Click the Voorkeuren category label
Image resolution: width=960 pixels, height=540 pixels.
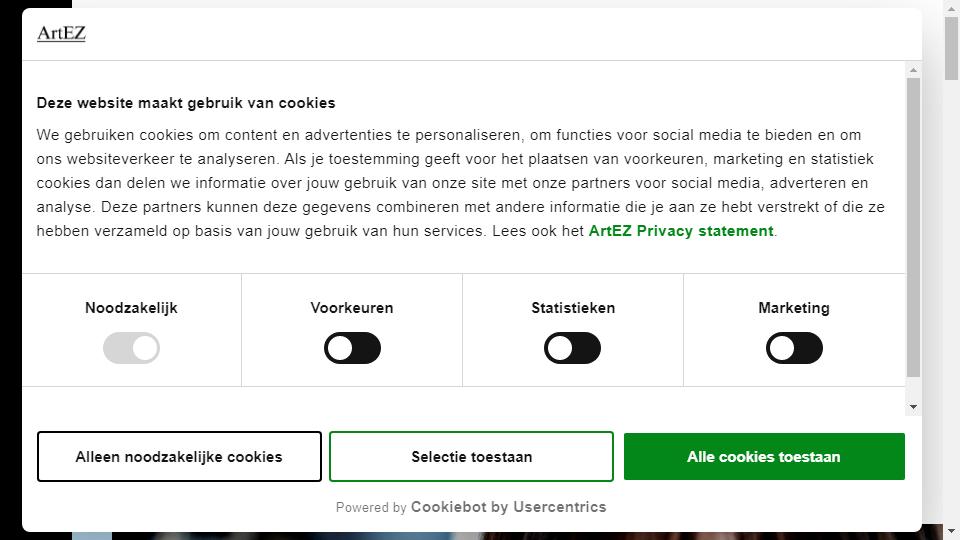click(x=352, y=308)
